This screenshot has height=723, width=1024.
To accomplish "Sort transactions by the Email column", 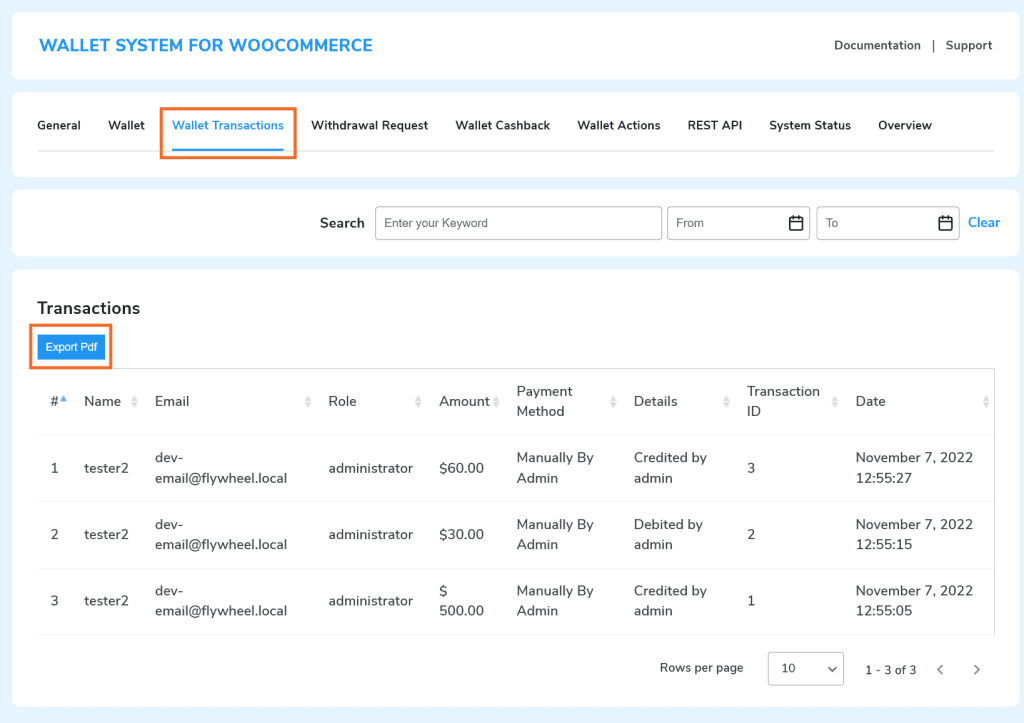I will [x=307, y=401].
